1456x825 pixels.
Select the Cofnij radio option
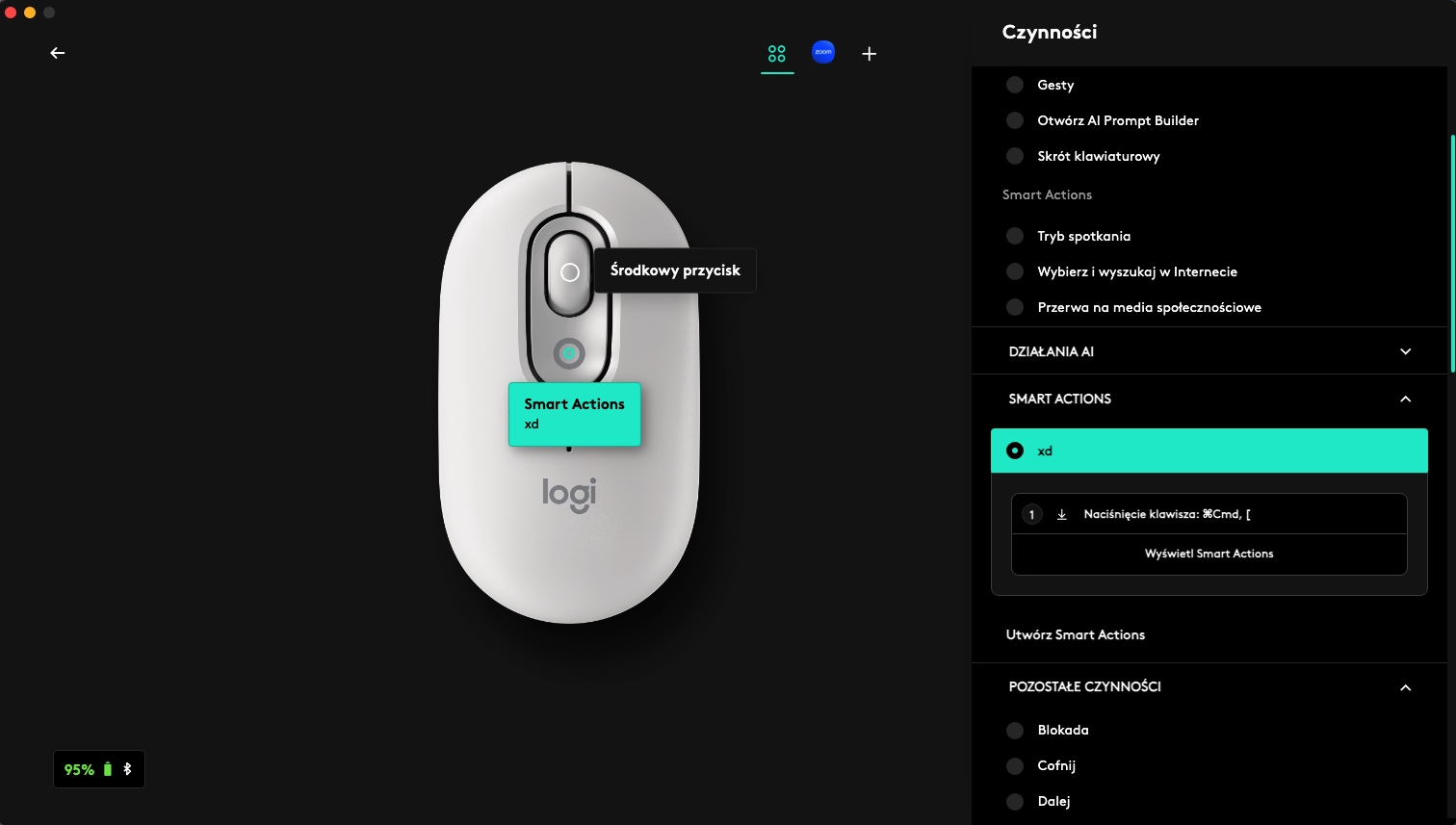tap(1015, 765)
